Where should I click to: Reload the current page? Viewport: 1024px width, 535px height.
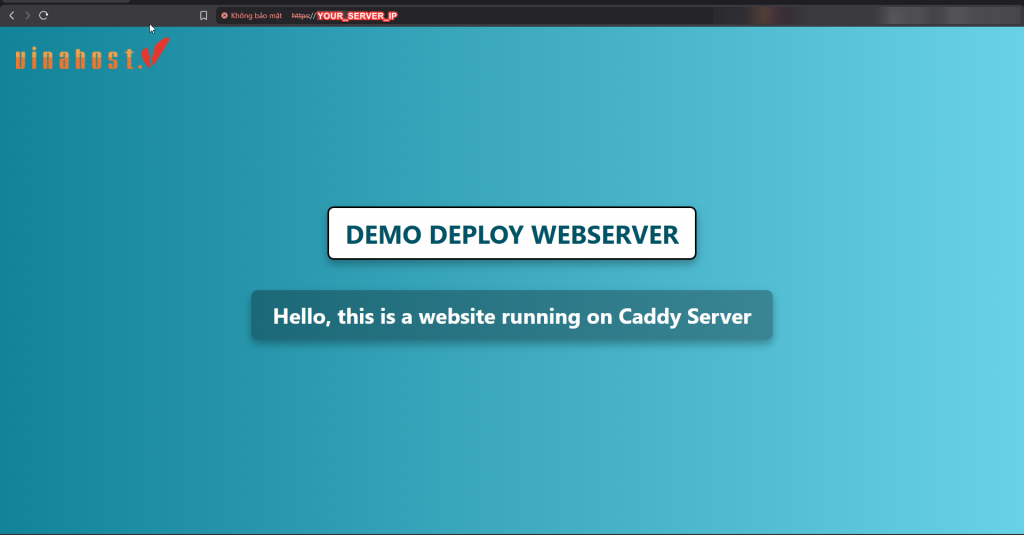pyautogui.click(x=43, y=16)
